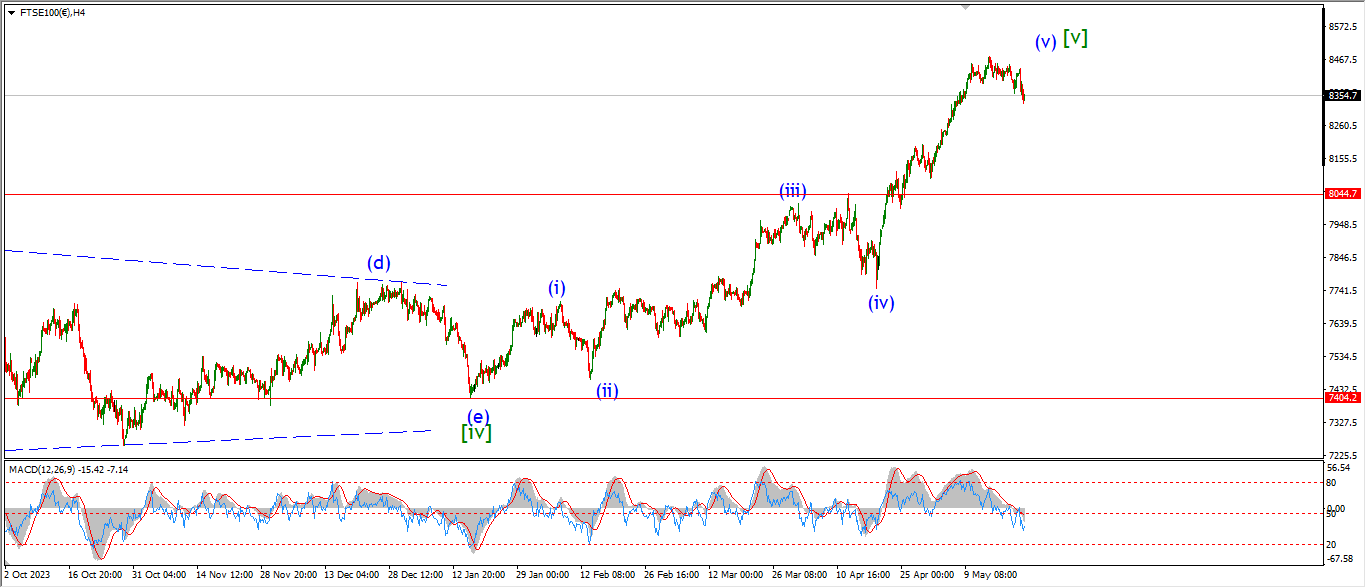
Task: Click the chart shift triangle marker at top
Action: click(x=965, y=7)
